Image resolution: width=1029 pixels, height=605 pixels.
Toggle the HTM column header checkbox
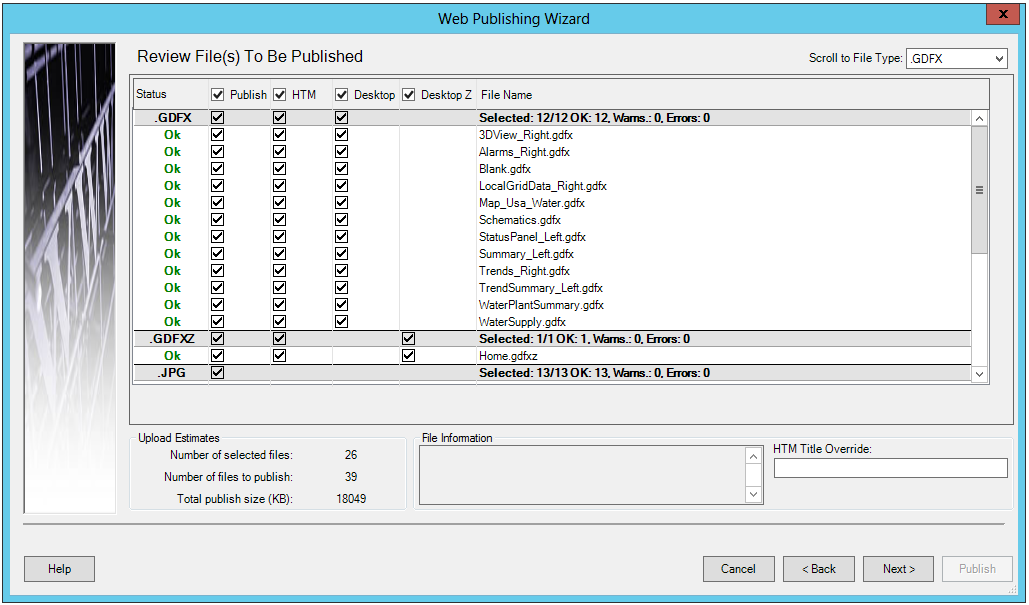280,95
